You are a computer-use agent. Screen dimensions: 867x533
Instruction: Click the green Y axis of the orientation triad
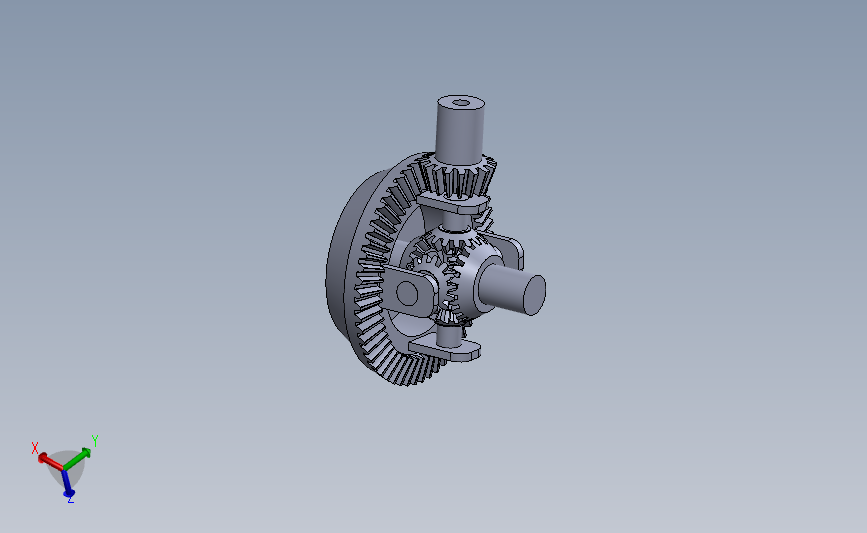[x=77, y=458]
